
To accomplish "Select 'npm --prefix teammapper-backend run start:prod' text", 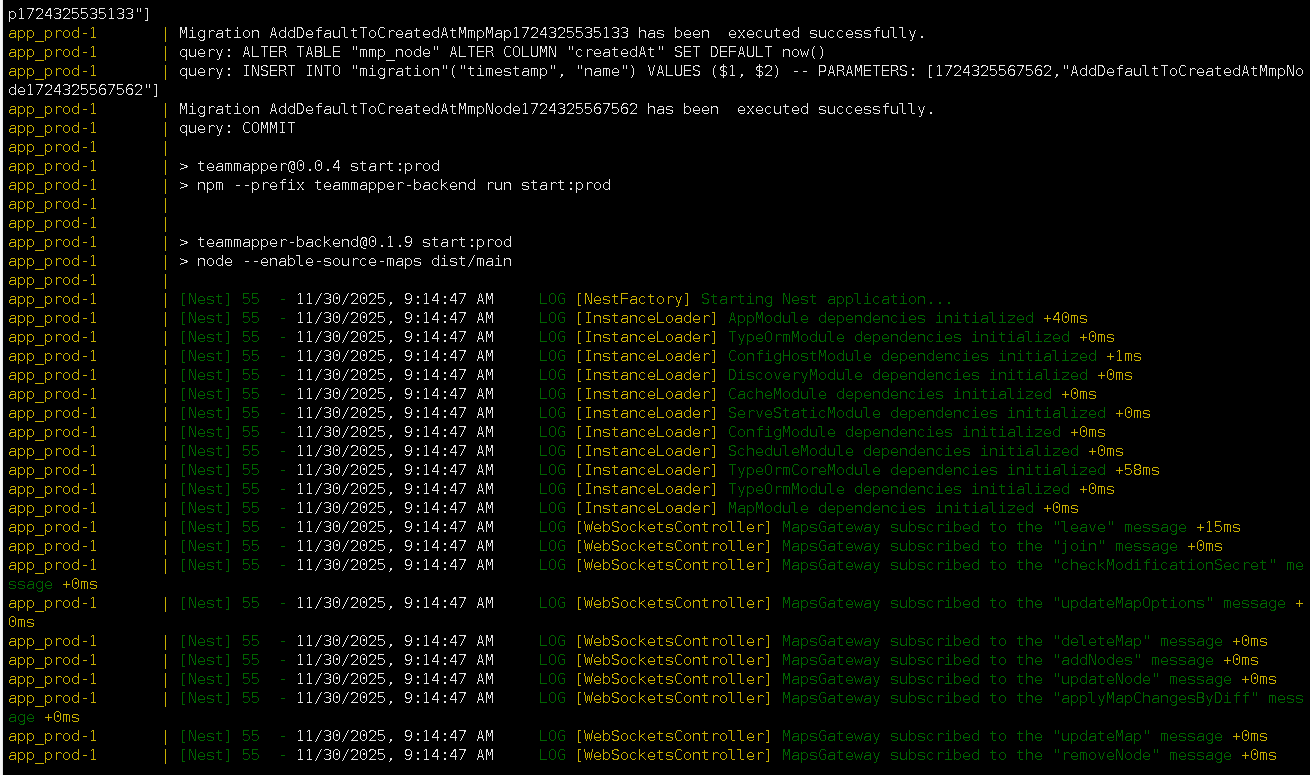I will coord(403,185).
